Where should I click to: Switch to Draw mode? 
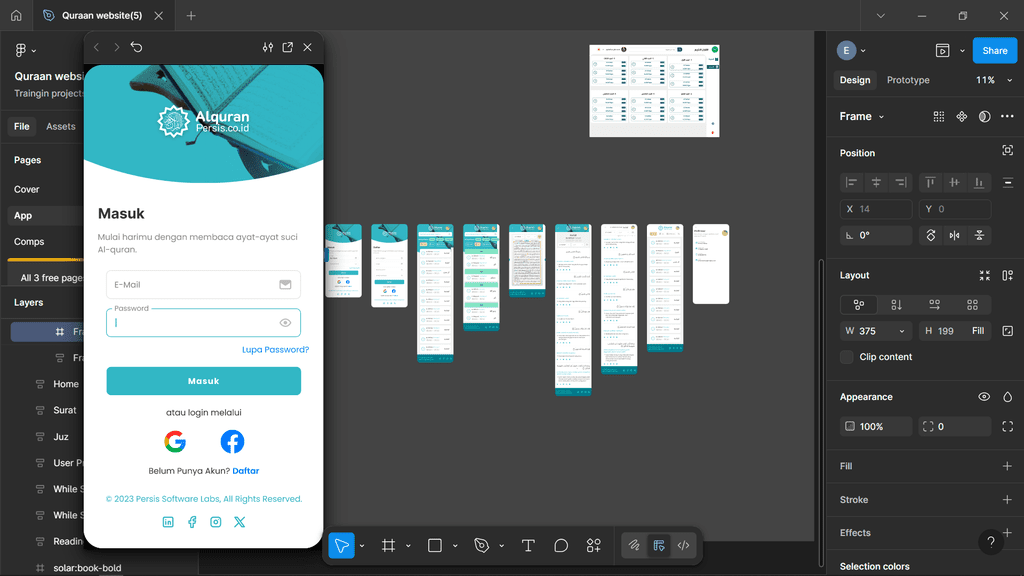(x=633, y=545)
